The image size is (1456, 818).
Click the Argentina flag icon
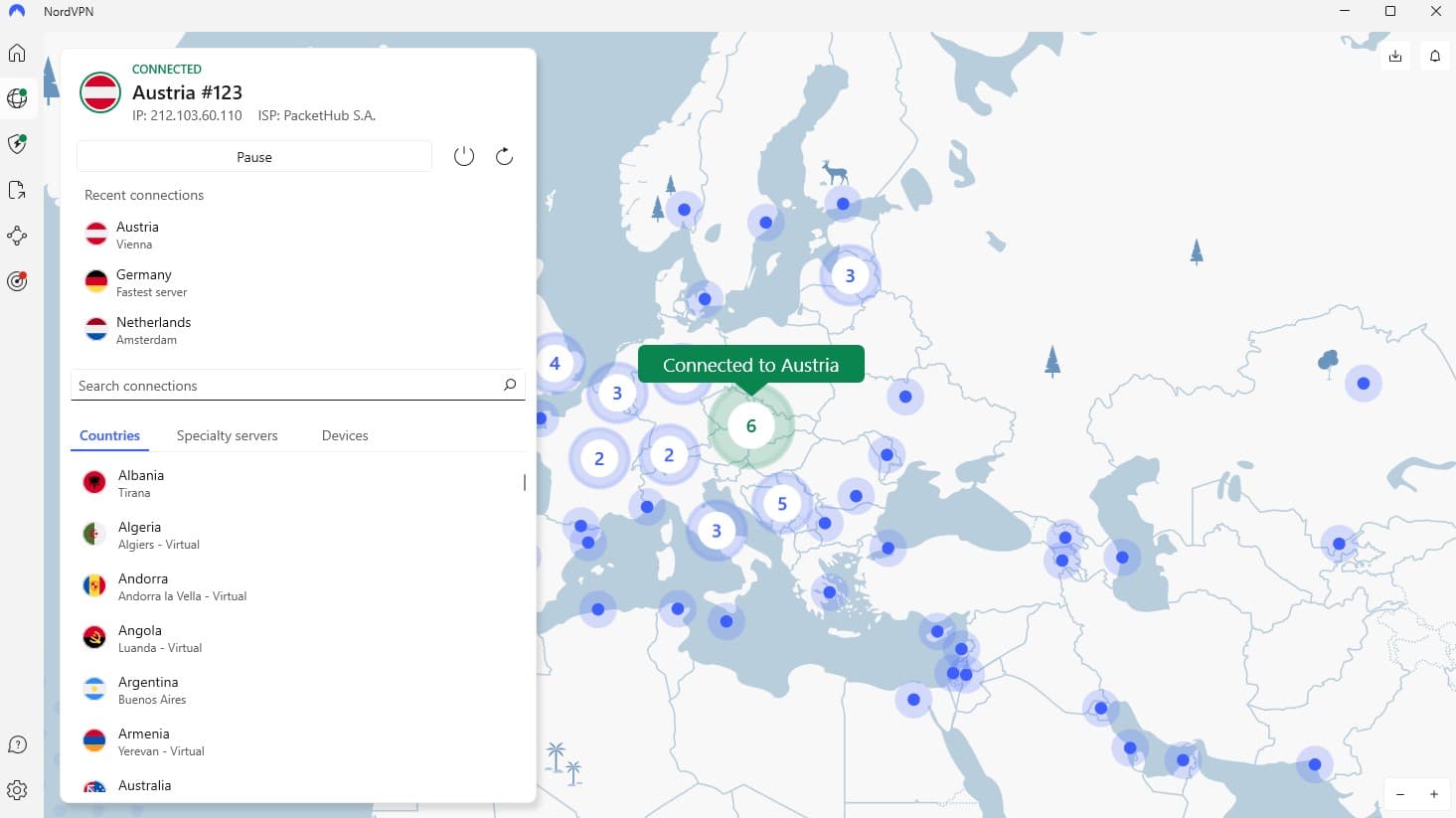(x=94, y=690)
